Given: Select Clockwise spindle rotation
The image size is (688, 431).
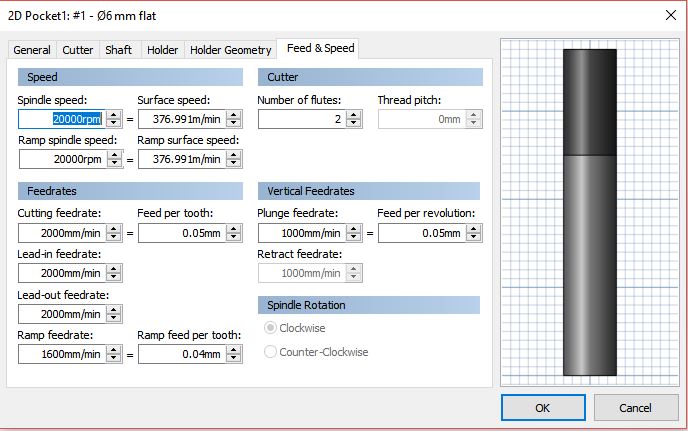Looking at the screenshot, I should point(271,328).
